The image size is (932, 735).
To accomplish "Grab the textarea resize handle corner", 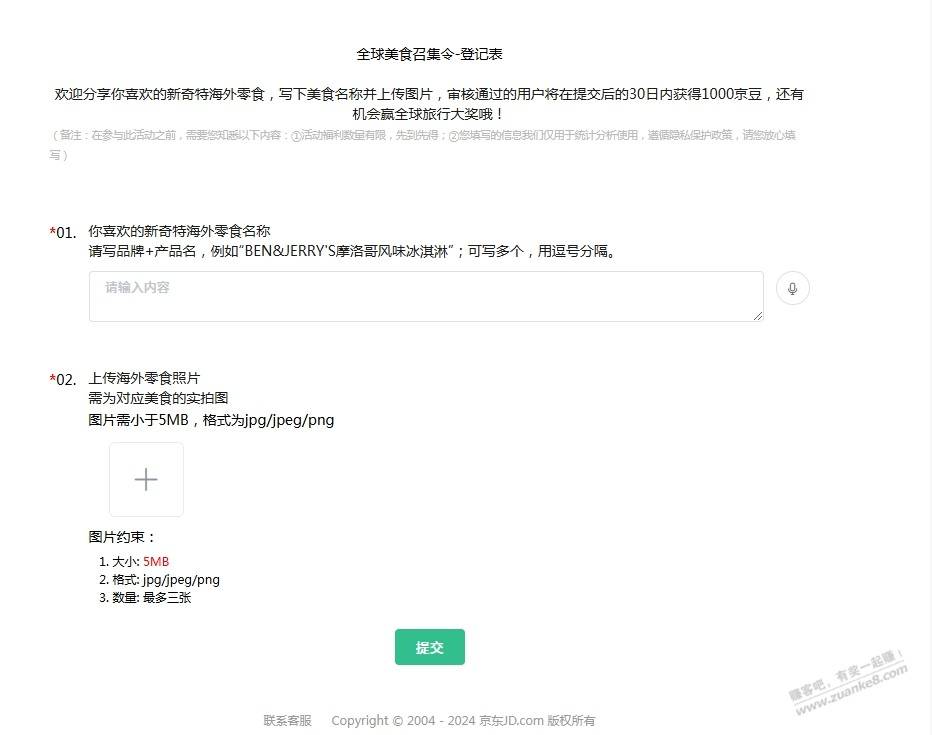I will (x=757, y=315).
